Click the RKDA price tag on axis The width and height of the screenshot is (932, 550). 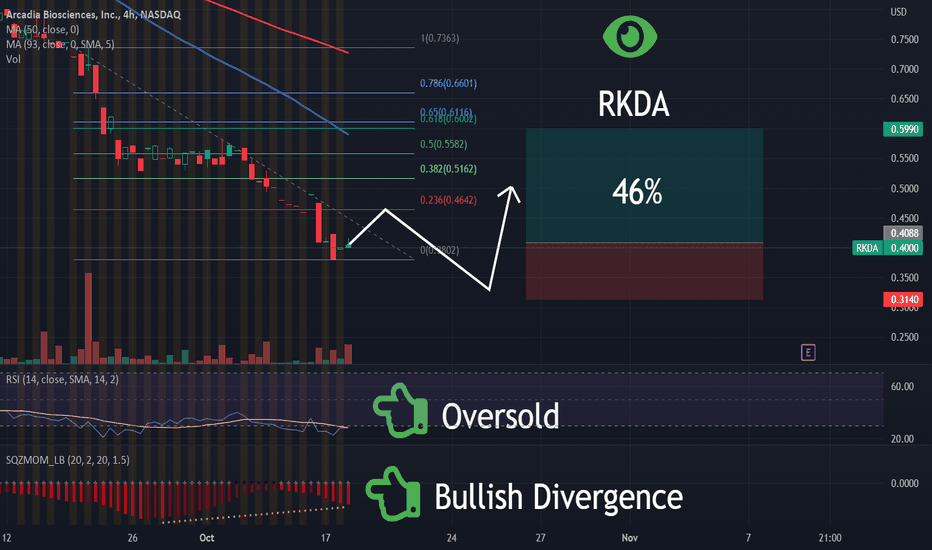tap(867, 248)
